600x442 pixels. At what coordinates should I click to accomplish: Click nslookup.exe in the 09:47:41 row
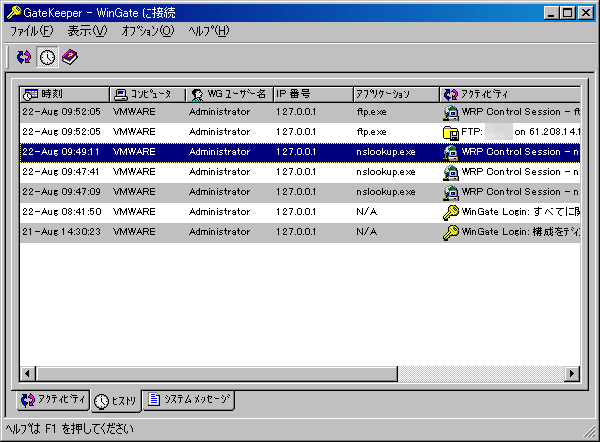(x=386, y=172)
